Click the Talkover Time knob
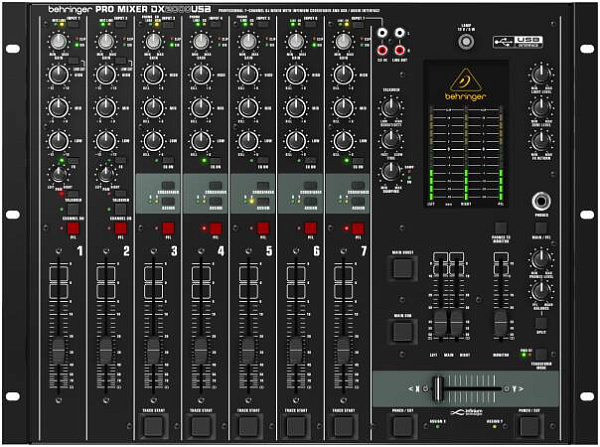This screenshot has height=447, width=600. [x=391, y=140]
